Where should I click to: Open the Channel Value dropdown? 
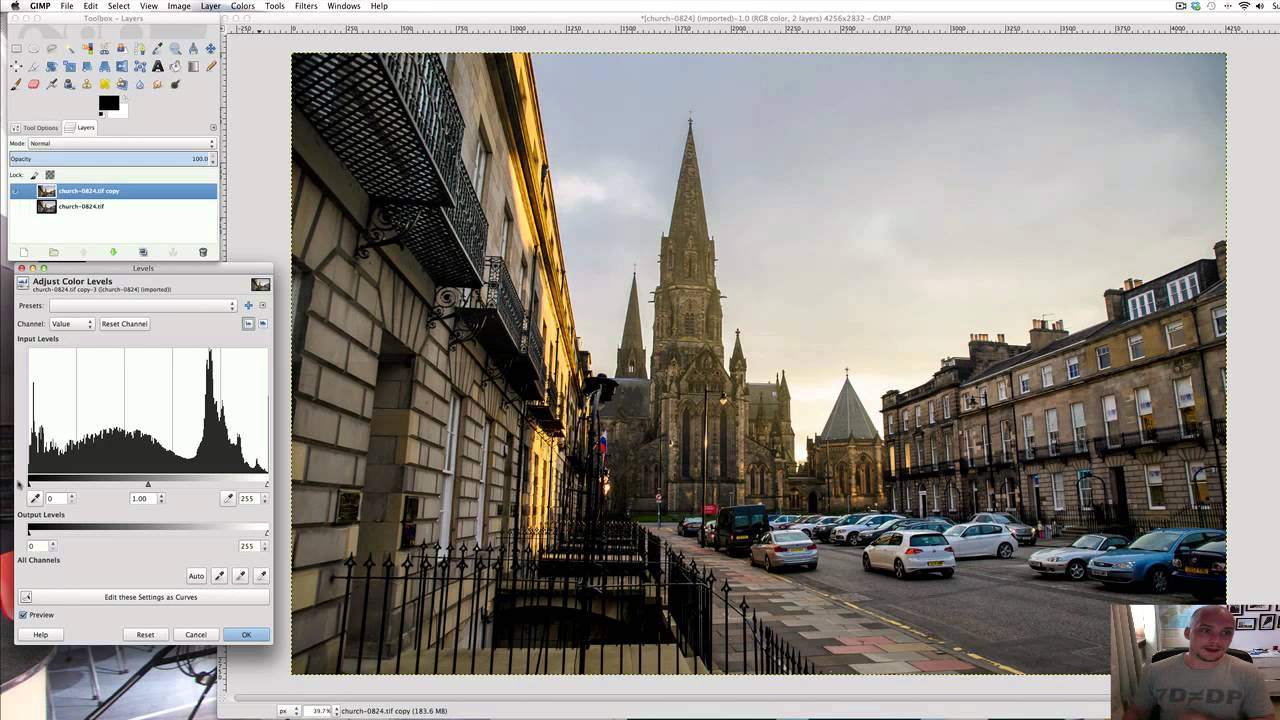pyautogui.click(x=72, y=324)
